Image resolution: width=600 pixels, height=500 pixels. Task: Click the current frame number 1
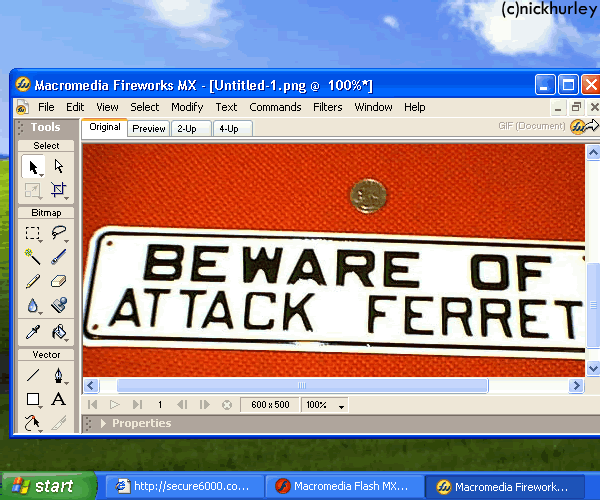(160, 405)
